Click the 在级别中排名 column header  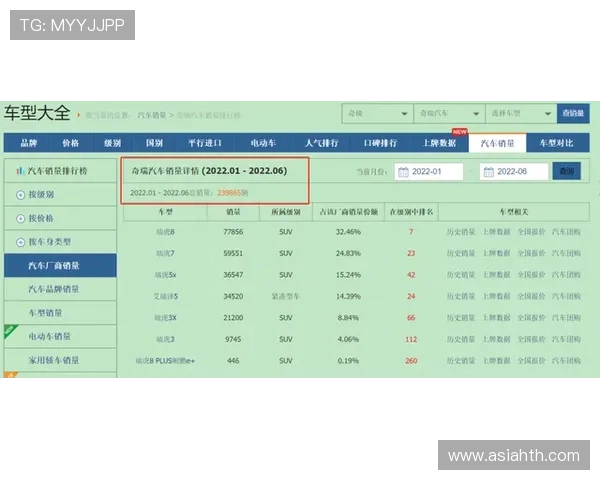411,212
